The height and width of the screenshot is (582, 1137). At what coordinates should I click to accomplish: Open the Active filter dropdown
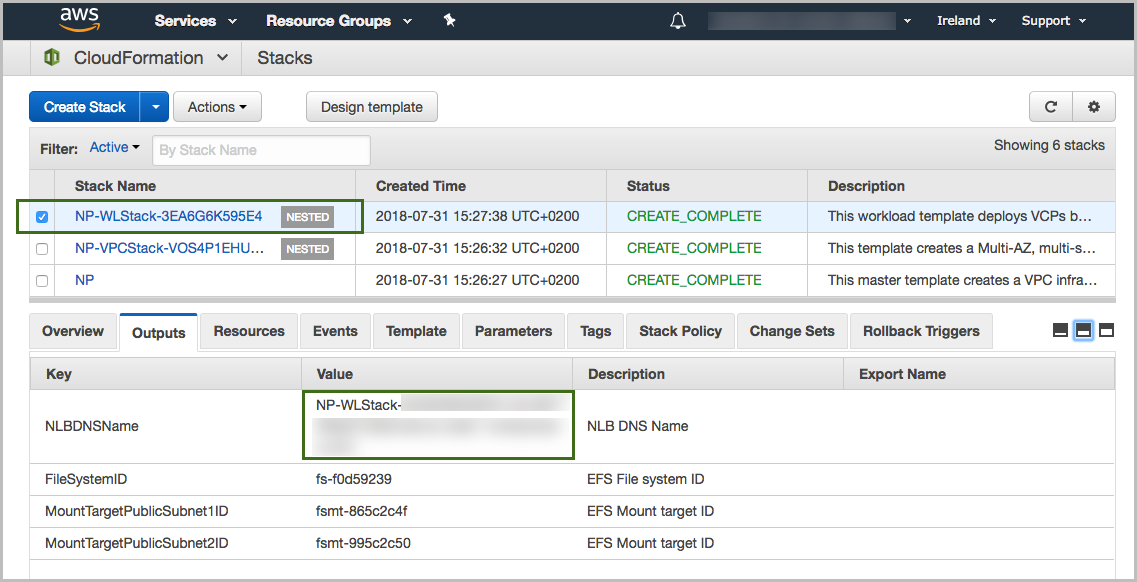[115, 147]
